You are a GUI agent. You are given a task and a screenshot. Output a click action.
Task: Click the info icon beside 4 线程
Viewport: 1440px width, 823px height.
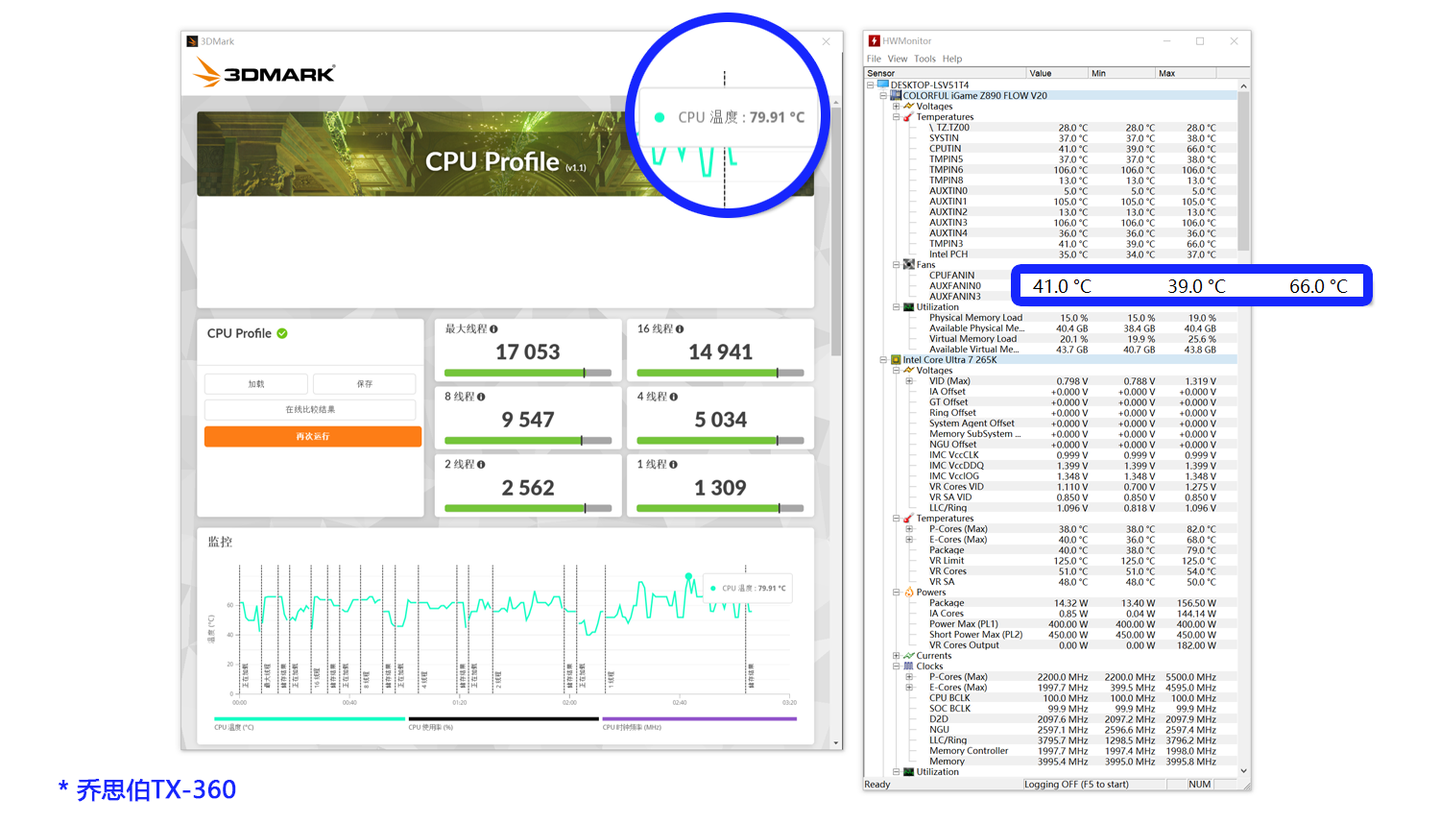coord(673,396)
